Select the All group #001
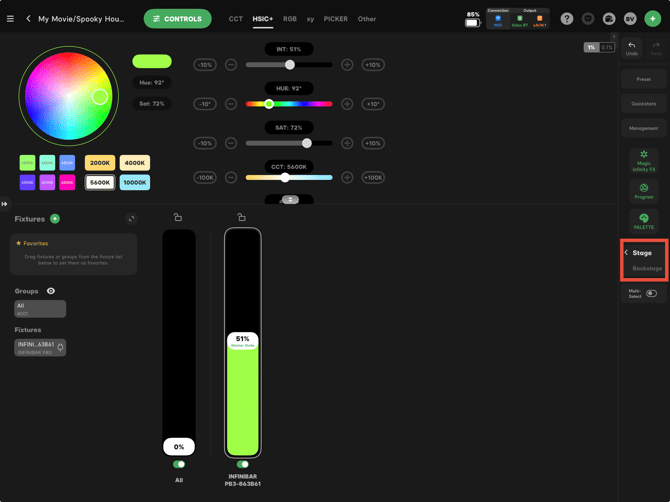Screen dimensions: 670x502 tap(40, 309)
